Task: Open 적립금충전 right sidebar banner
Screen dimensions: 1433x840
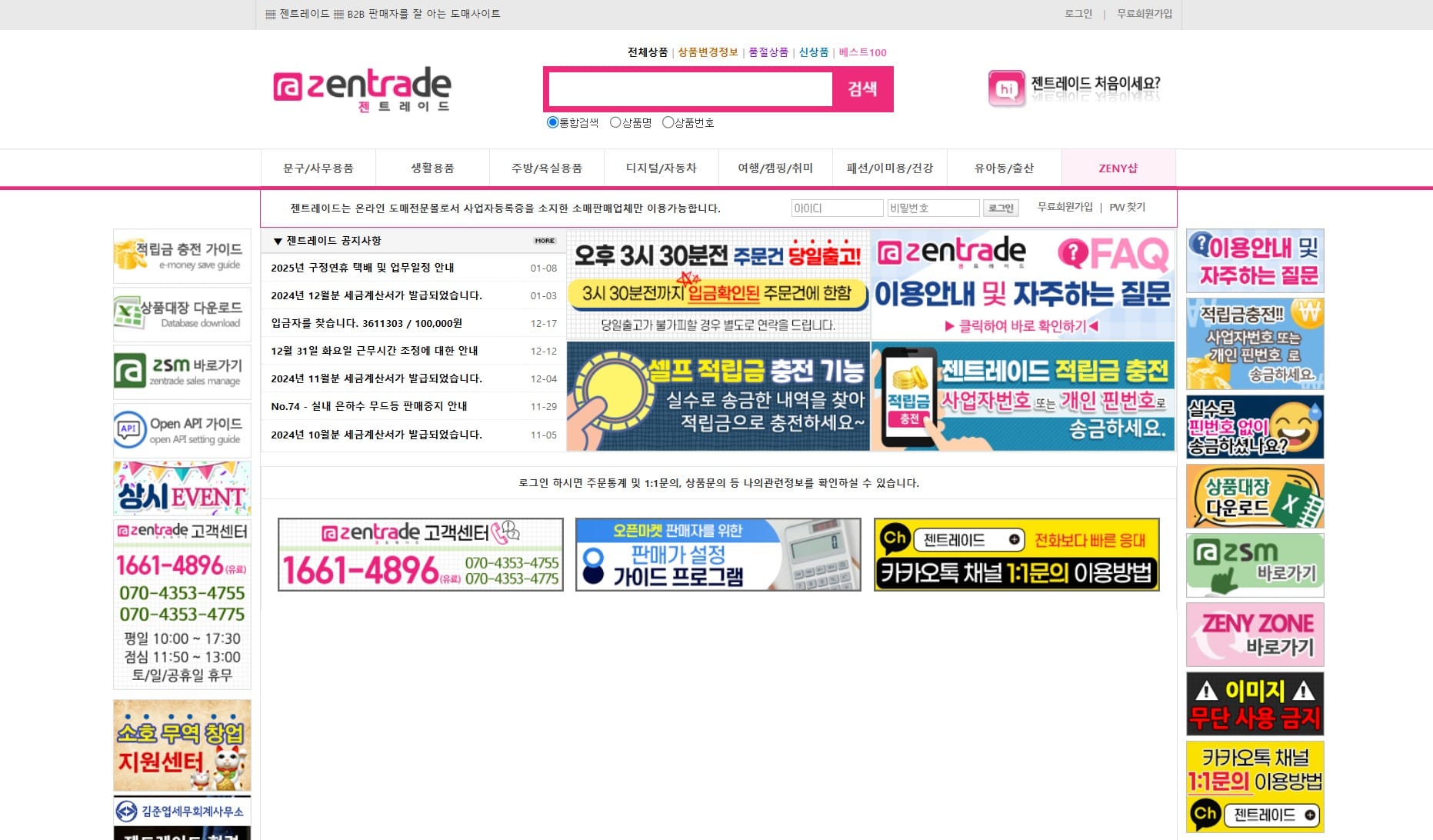Action: 1255,344
